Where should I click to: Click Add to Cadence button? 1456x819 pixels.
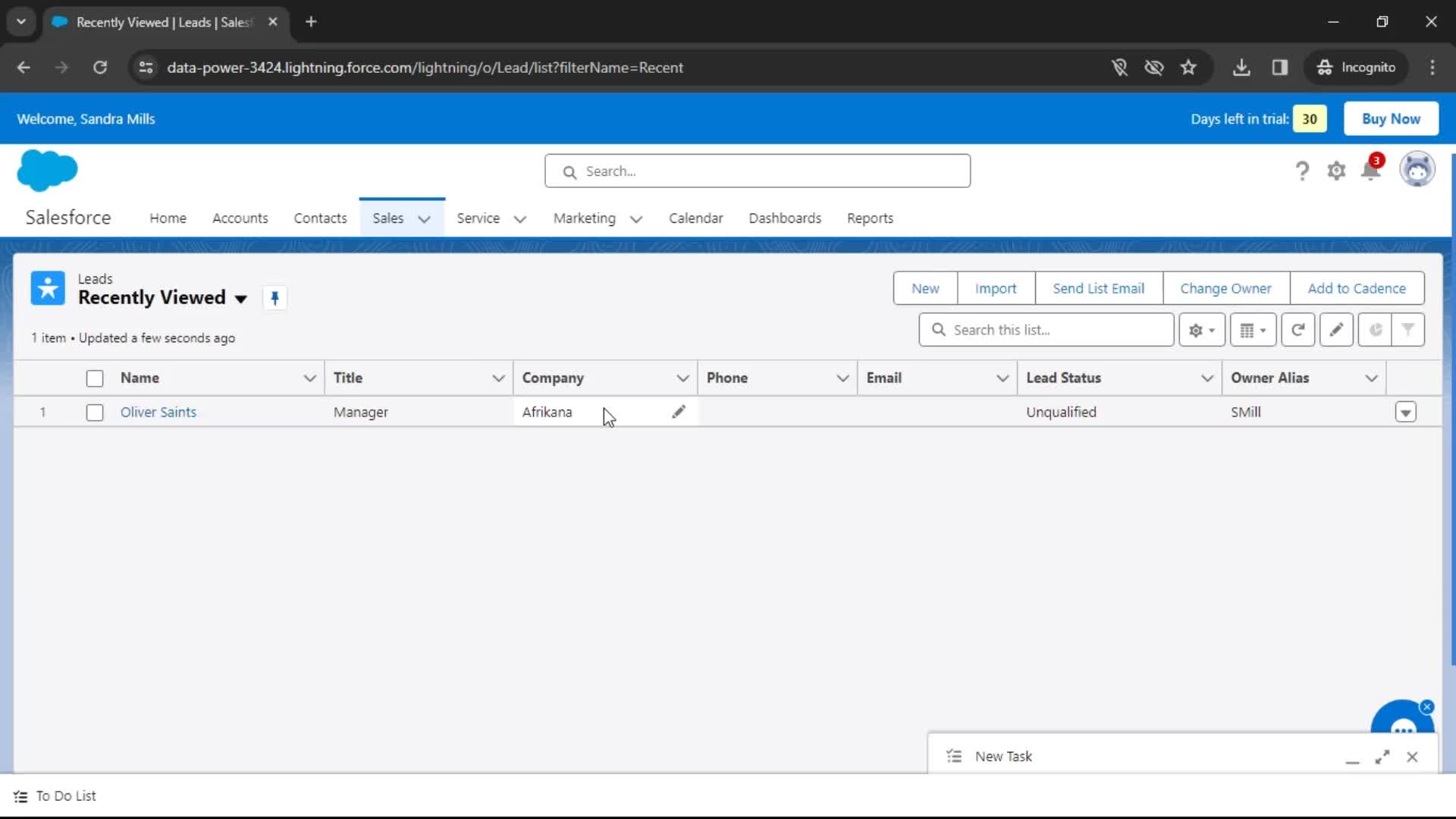1357,288
